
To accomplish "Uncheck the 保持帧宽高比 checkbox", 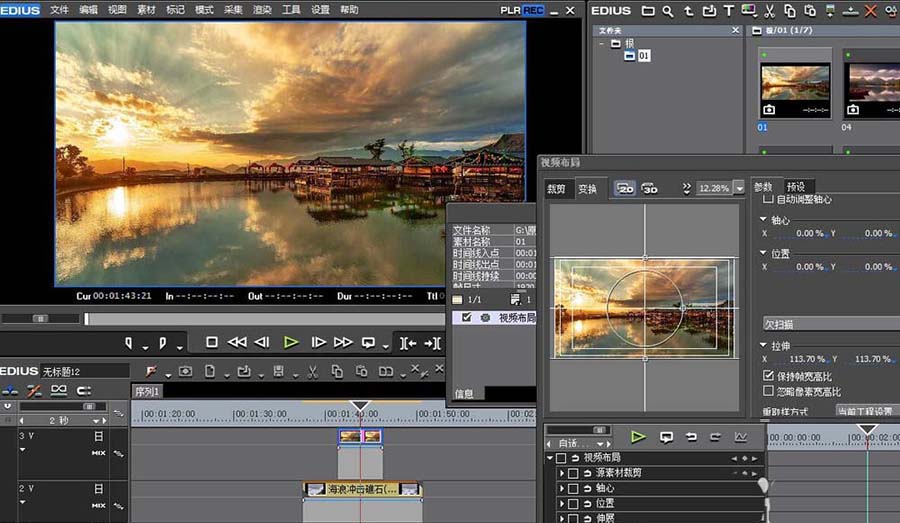I will tap(768, 376).
